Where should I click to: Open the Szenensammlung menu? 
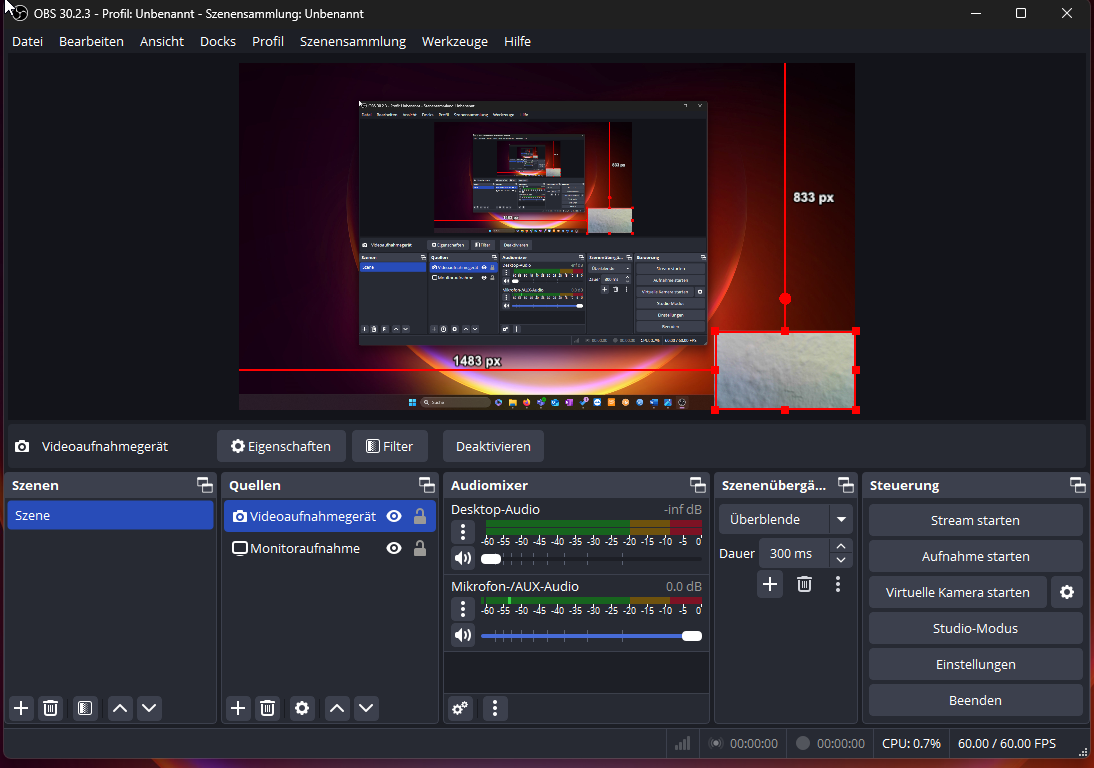coord(353,41)
